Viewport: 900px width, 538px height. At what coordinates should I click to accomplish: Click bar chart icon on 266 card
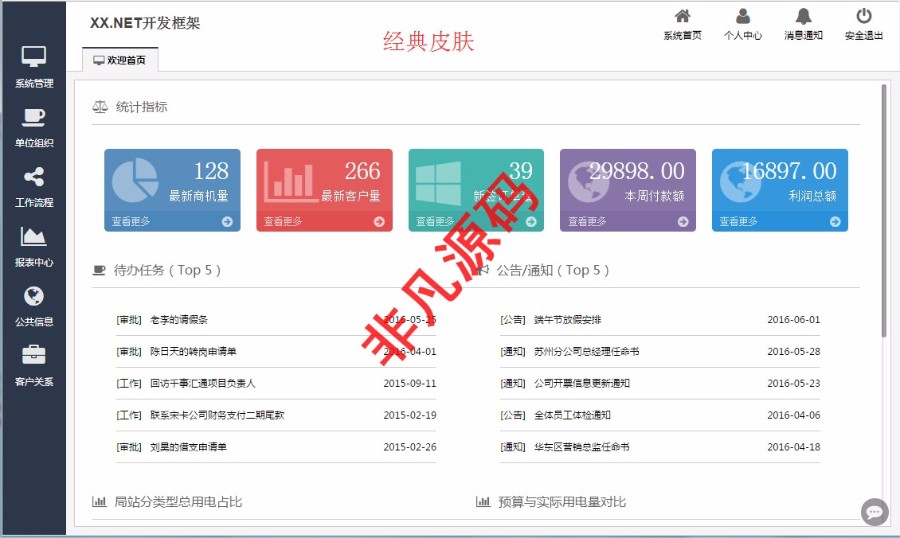pyautogui.click(x=290, y=181)
